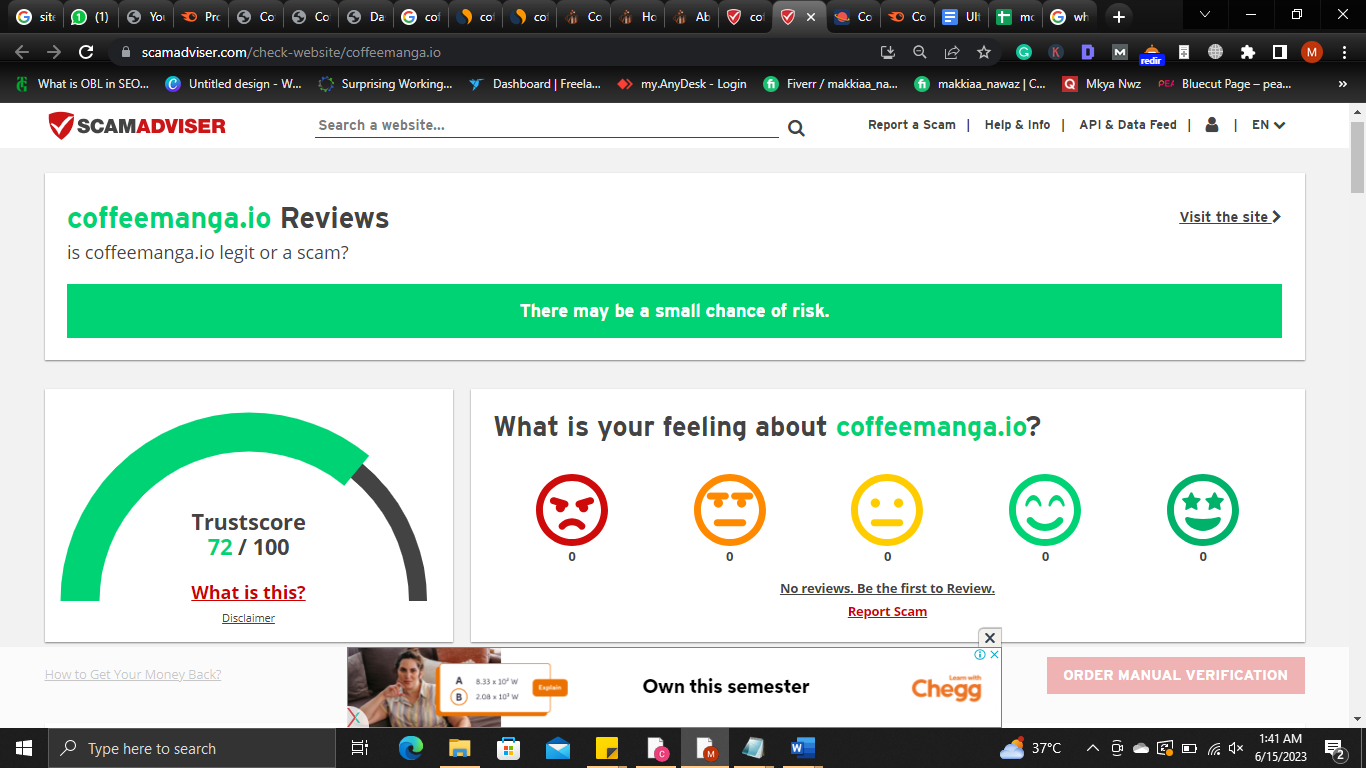The width and height of the screenshot is (1366, 768).
Task: Switch to the Semrush 'Pro' tab
Action: (199, 17)
